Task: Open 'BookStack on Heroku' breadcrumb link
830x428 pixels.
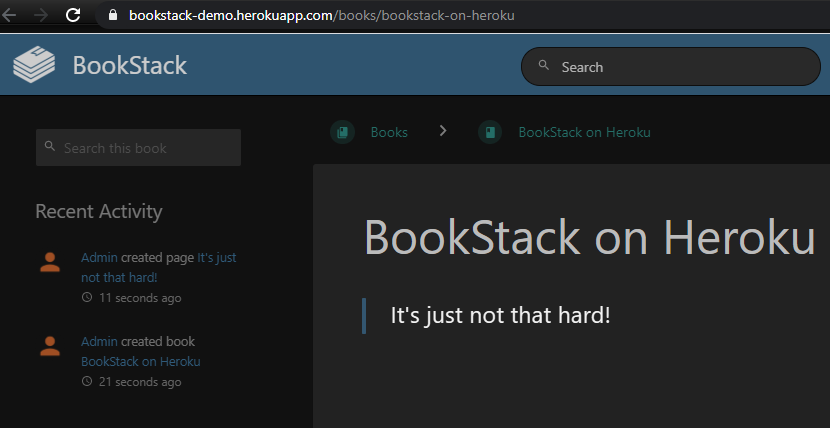Action: click(x=584, y=132)
